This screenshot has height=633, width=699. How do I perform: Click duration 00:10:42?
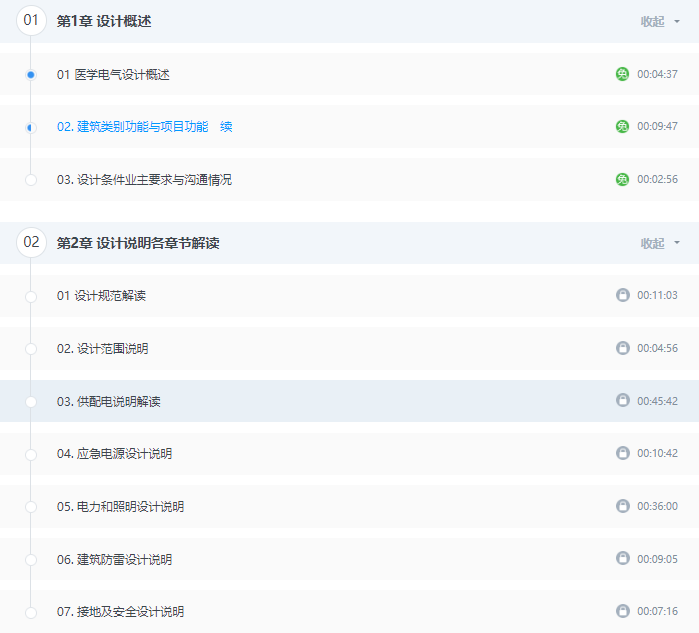(x=658, y=453)
